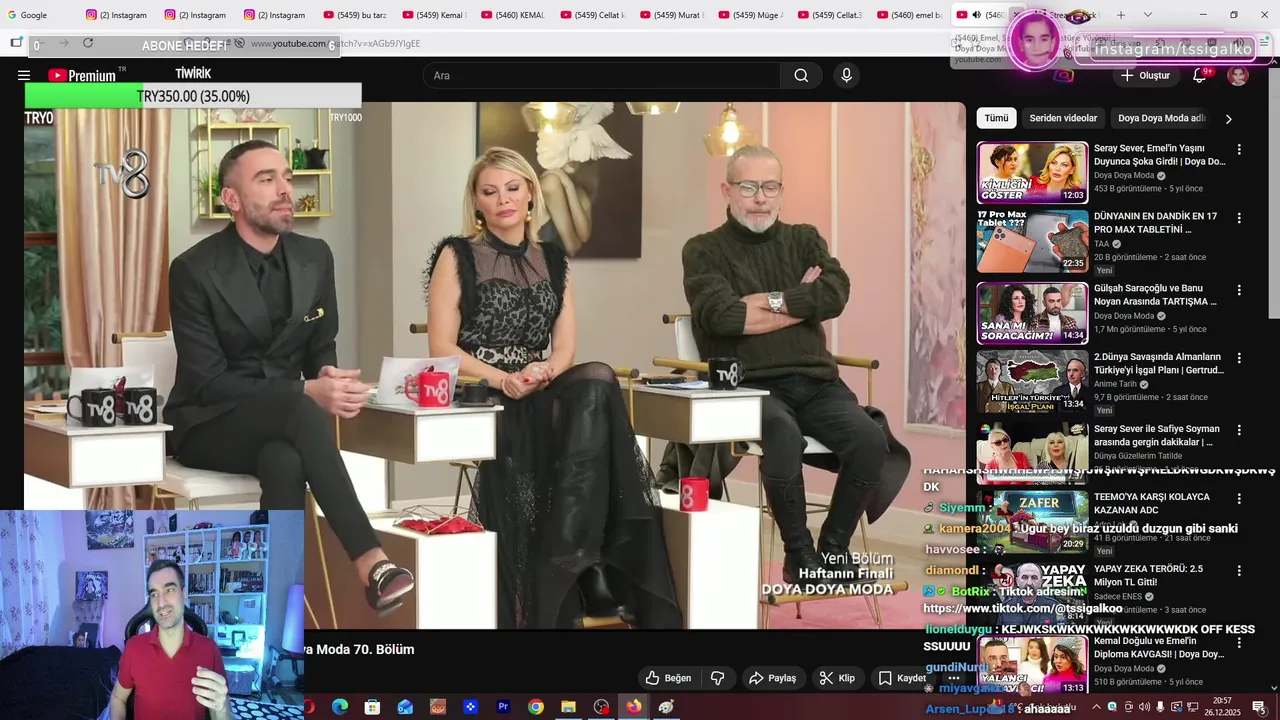This screenshot has height=720, width=1280.
Task: Select the Seriden videolar filter chip
Action: 1063,118
